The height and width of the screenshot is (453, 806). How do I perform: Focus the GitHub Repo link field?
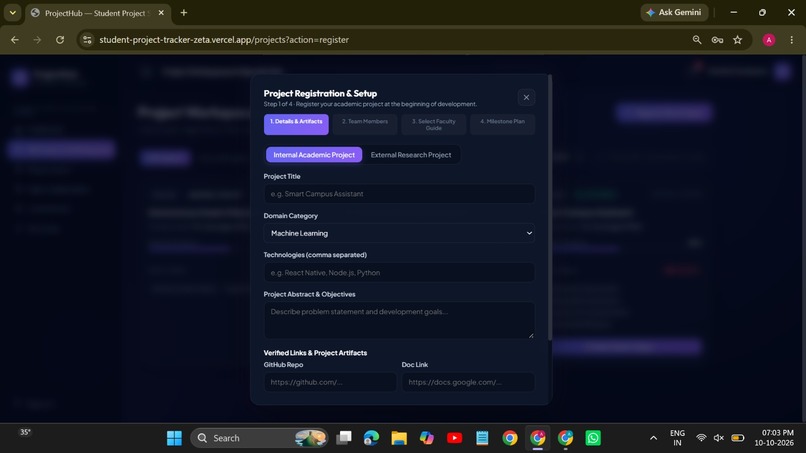coord(330,382)
